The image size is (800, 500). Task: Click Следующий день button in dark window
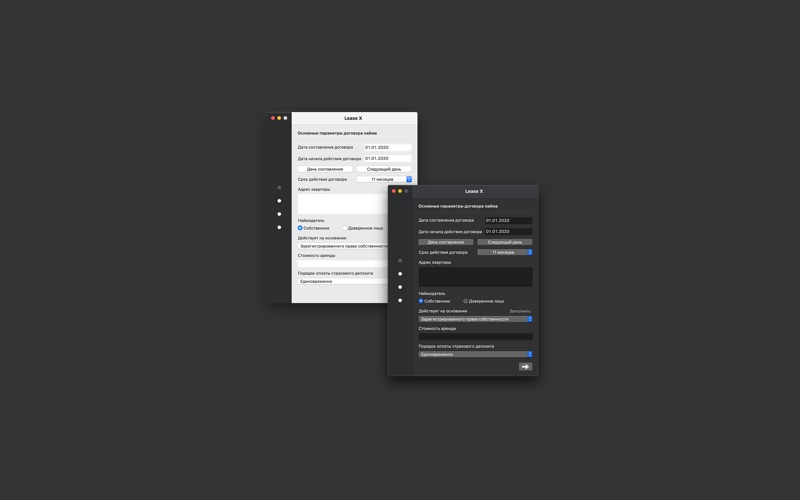(505, 242)
